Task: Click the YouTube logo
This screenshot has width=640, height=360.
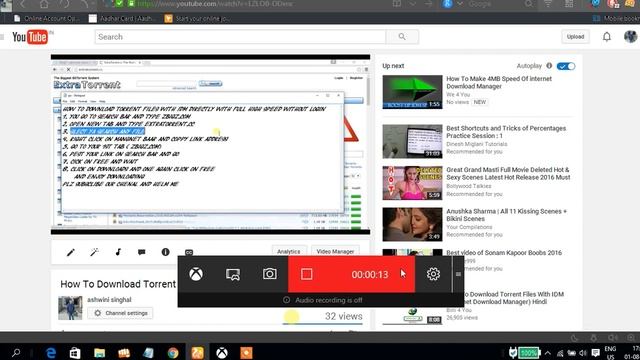Action: pos(30,37)
